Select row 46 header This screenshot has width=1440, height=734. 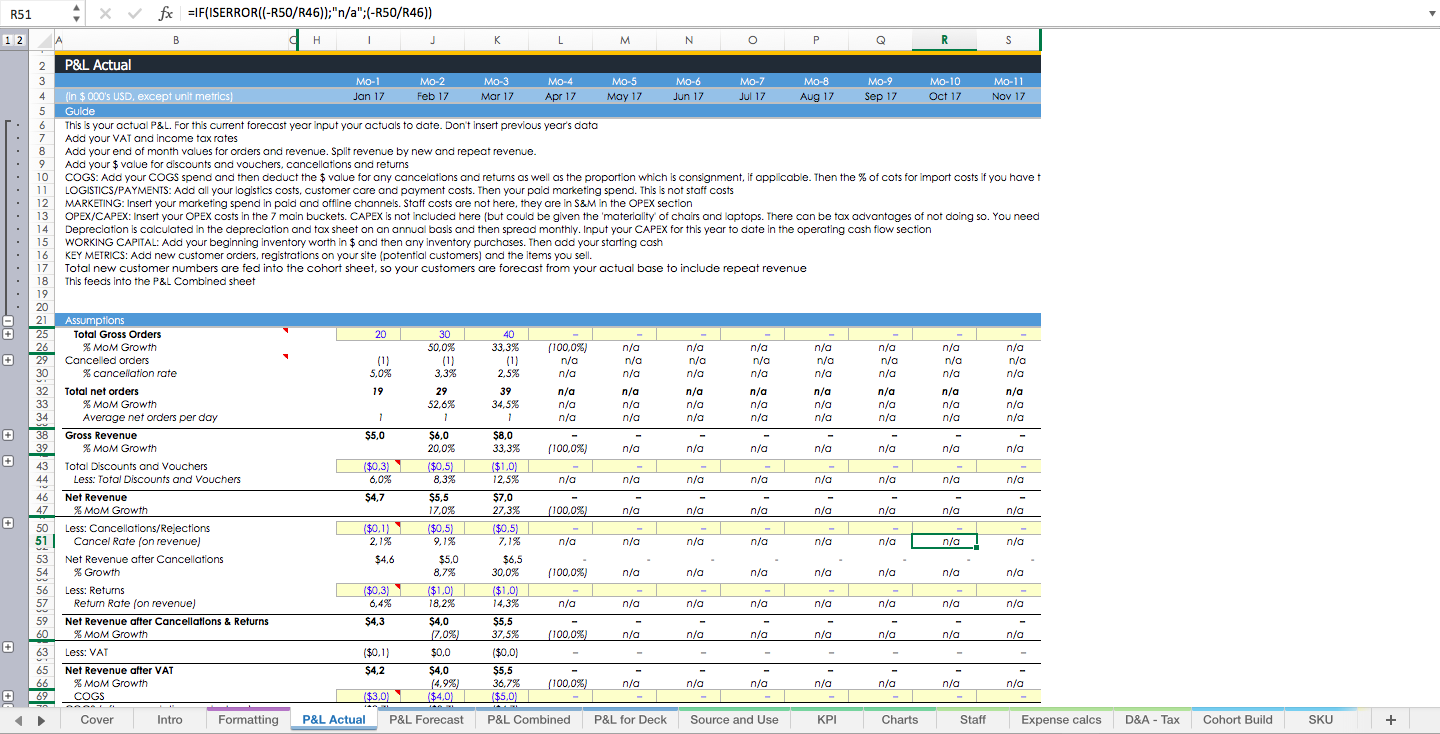coord(43,497)
